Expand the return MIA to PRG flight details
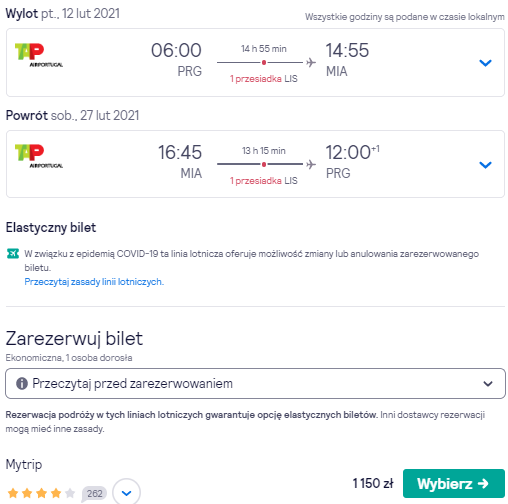 point(485,165)
